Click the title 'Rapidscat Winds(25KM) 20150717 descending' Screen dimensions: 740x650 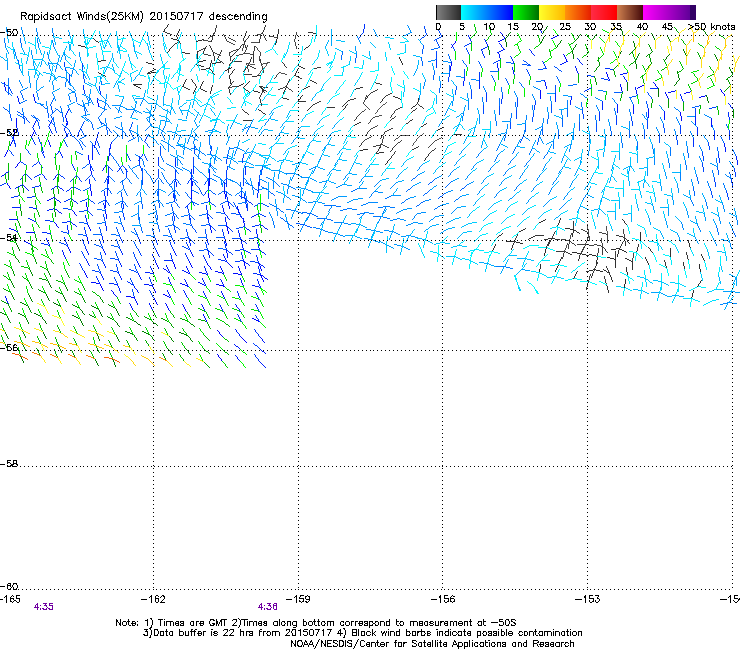click(x=143, y=17)
